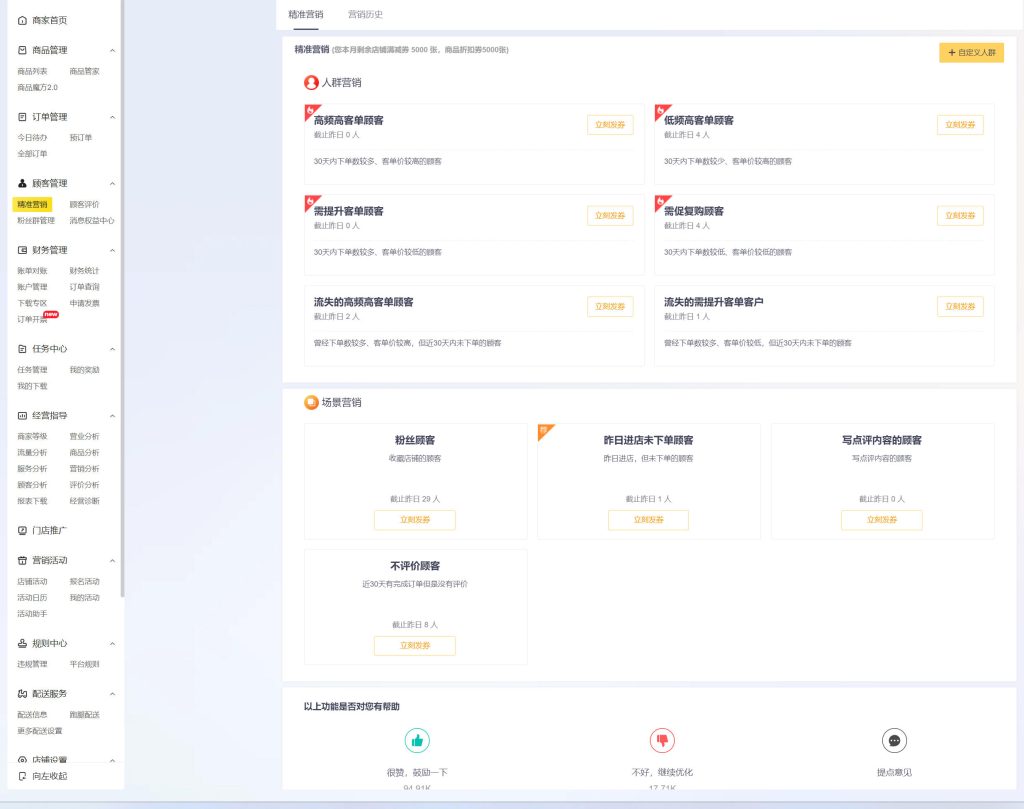Open 门店推广 in the sidebar
Screen dimensions: 1024x809
click(x=23, y=530)
